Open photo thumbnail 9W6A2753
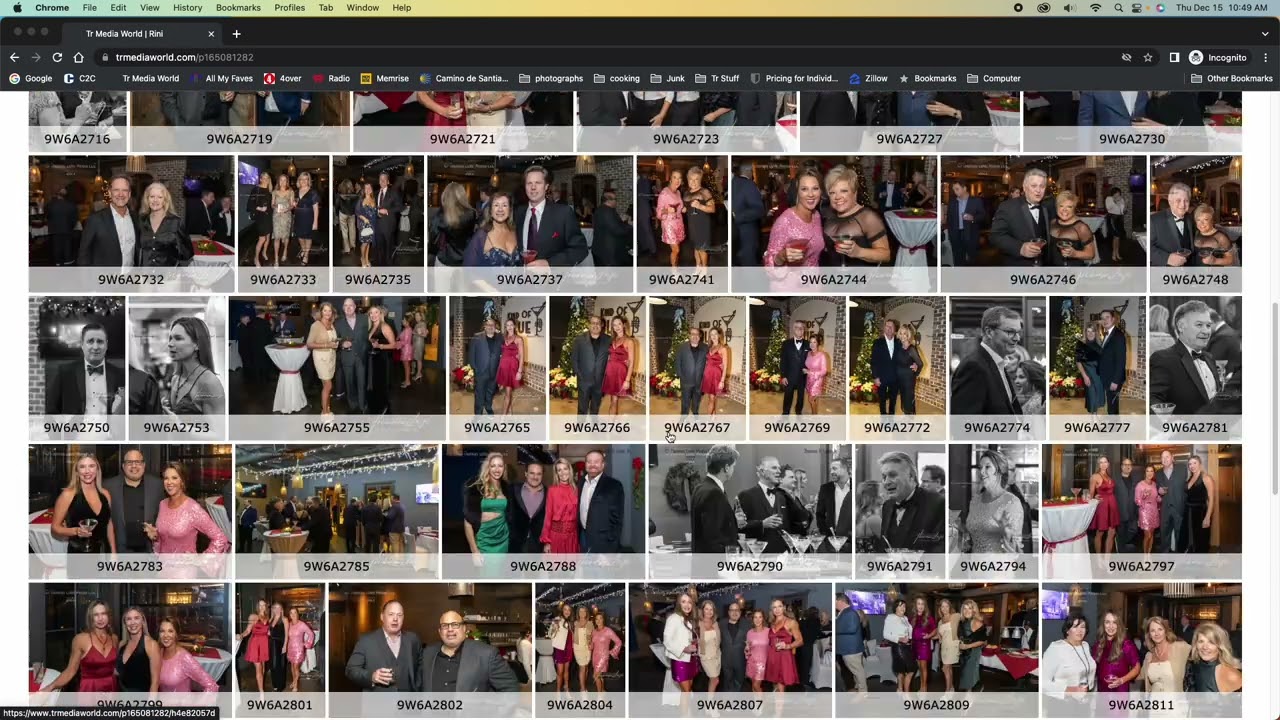The width and height of the screenshot is (1280, 720). [177, 367]
